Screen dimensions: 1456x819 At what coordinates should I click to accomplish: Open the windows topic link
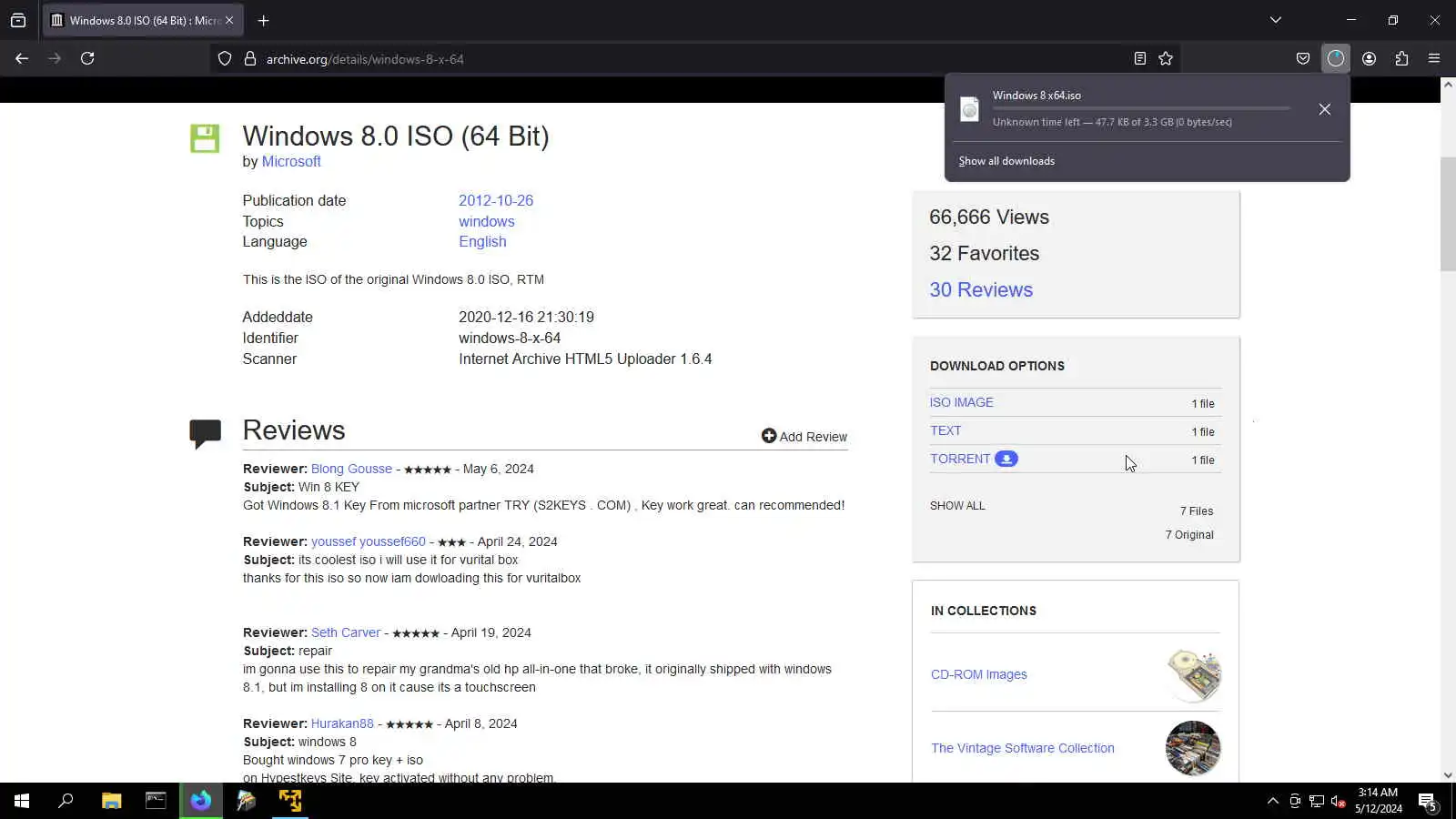[x=487, y=221]
